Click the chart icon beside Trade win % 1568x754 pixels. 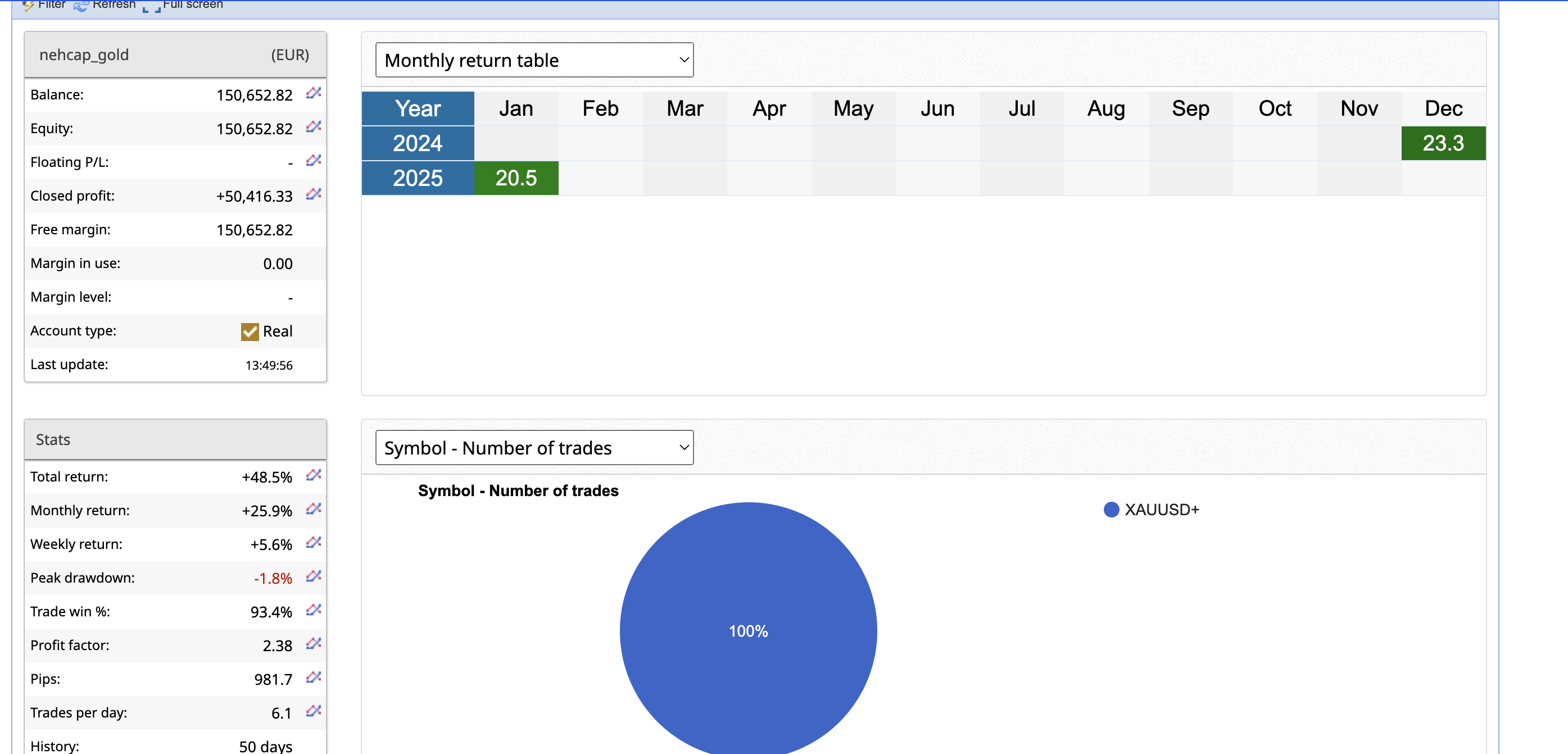point(313,610)
